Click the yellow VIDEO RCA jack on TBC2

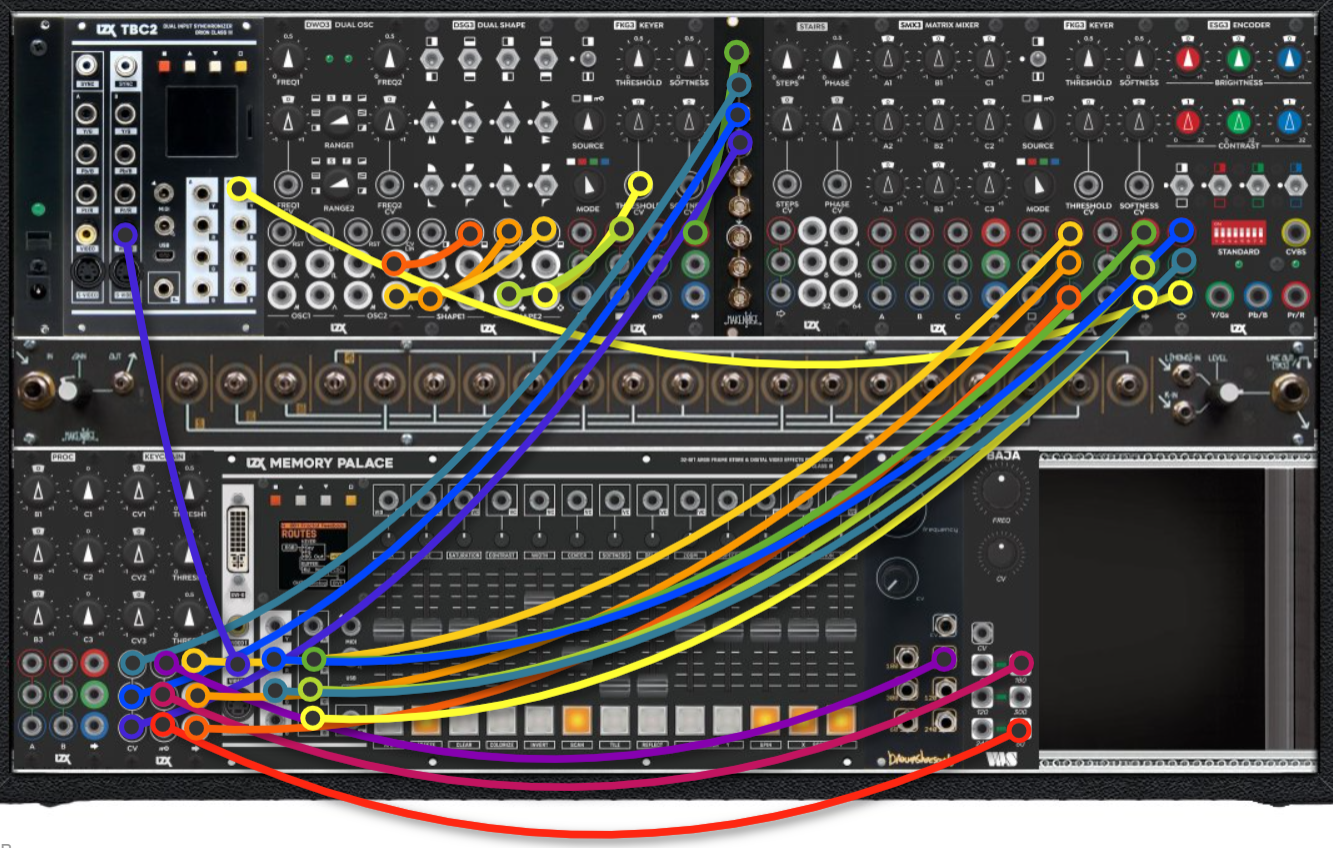click(x=87, y=234)
